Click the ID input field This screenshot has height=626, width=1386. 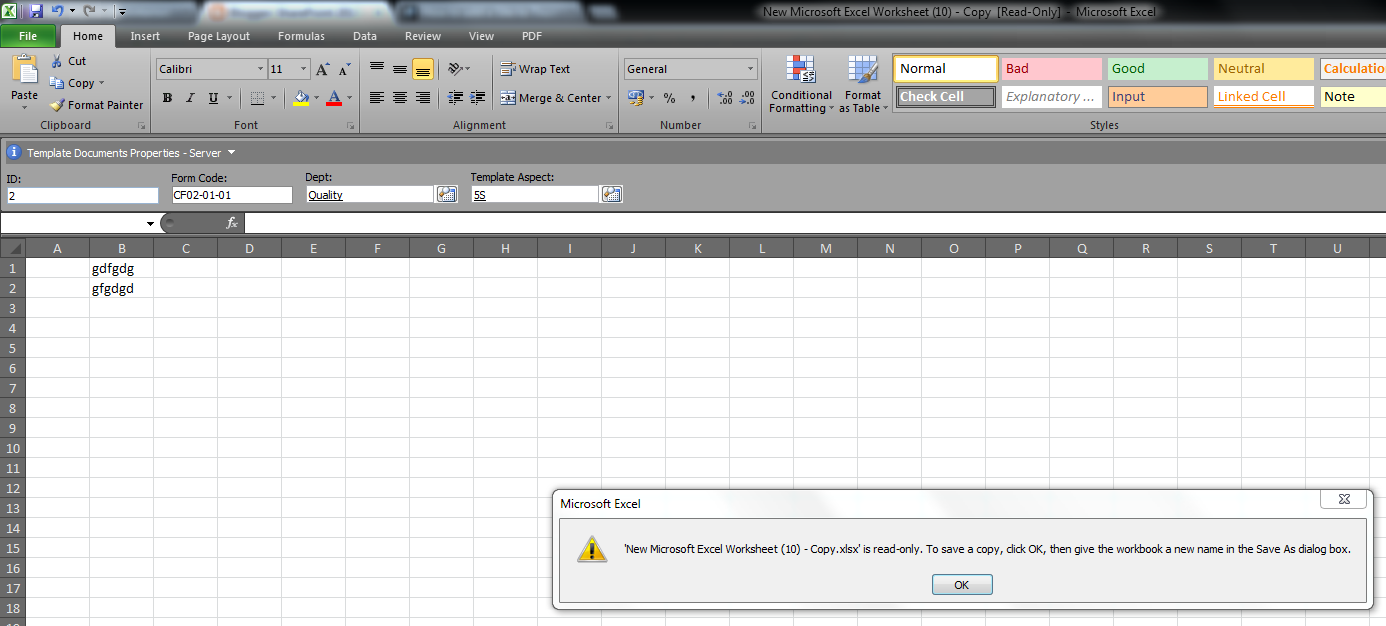(x=82, y=195)
